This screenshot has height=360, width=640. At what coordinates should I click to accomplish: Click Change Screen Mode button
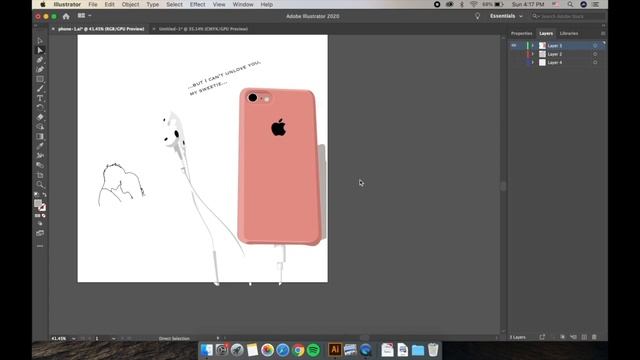[x=40, y=233]
